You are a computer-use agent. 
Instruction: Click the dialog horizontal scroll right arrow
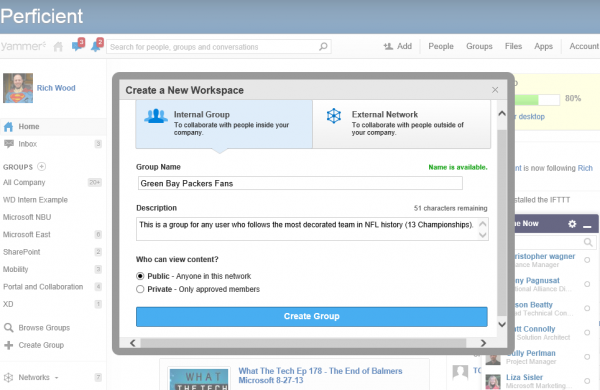click(483, 343)
